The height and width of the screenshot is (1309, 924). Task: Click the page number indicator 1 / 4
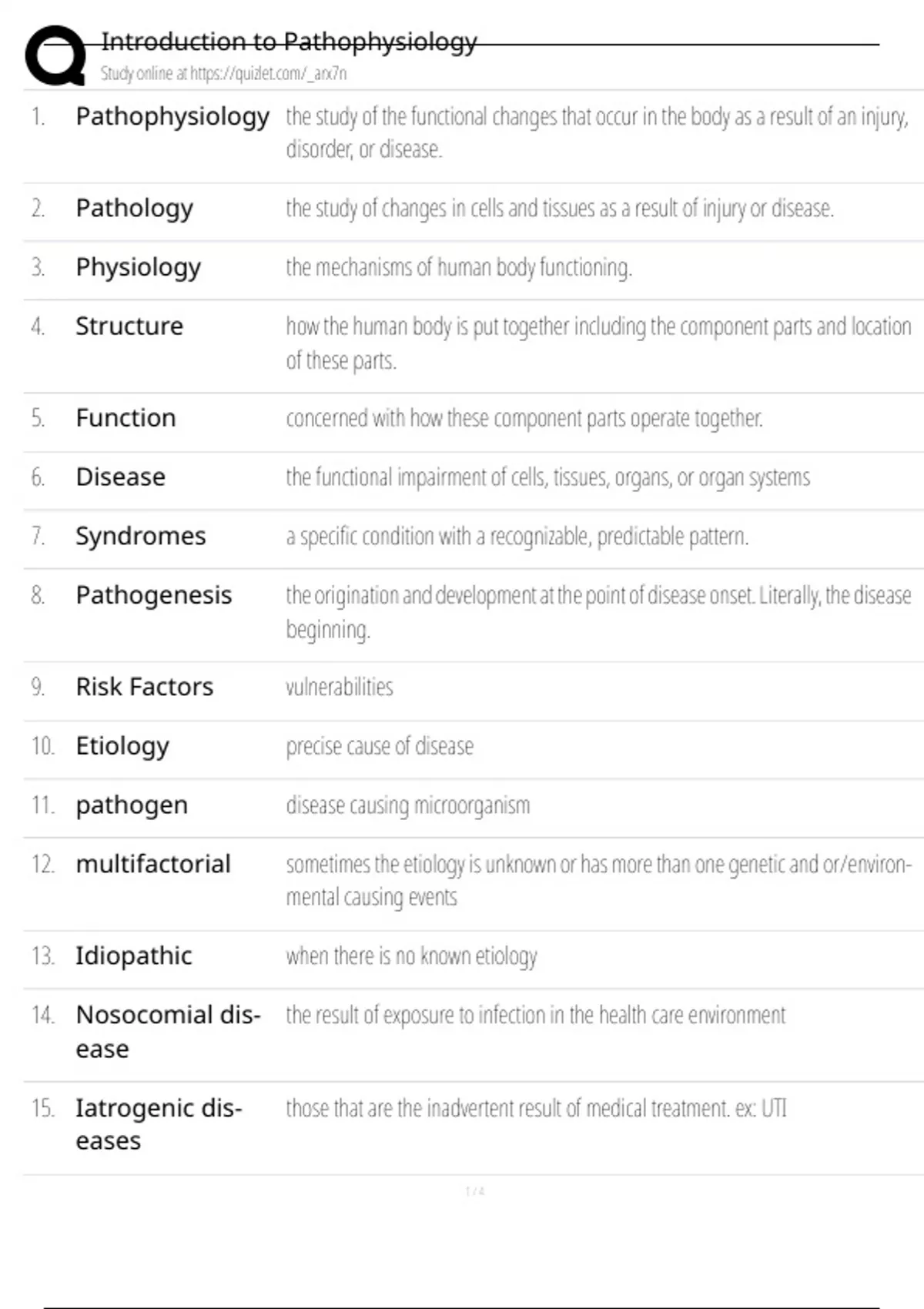[474, 1191]
